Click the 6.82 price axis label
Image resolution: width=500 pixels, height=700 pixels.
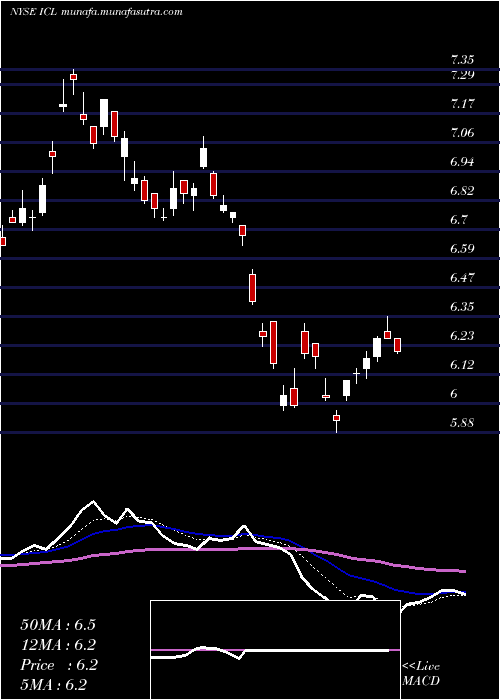pyautogui.click(x=462, y=191)
